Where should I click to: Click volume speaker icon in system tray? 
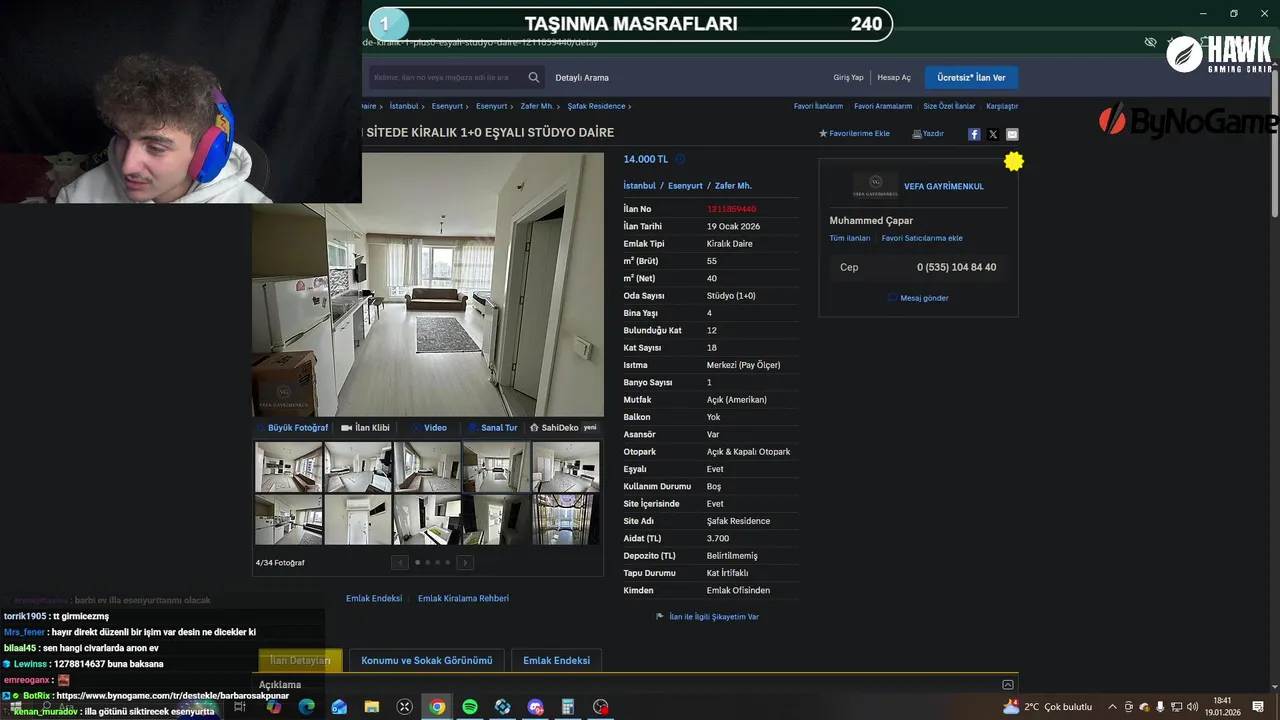1192,707
